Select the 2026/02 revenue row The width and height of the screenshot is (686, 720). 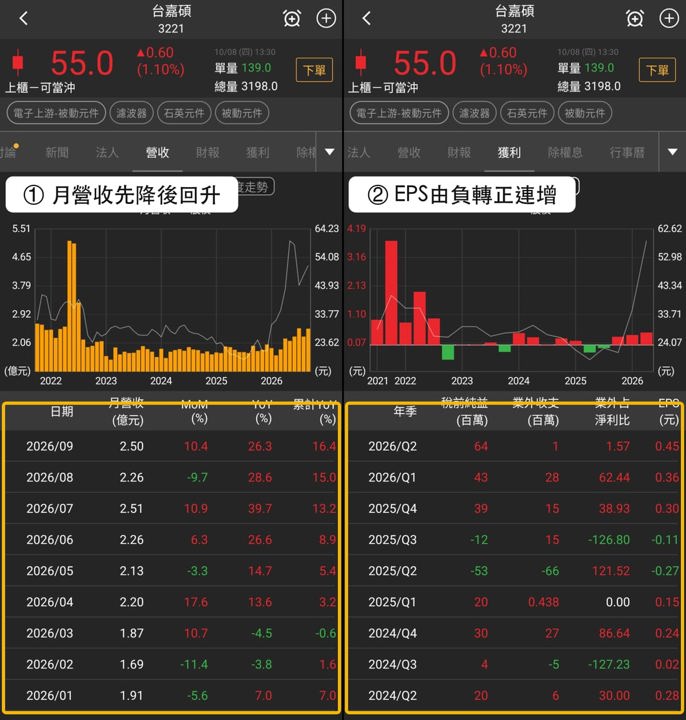tap(173, 664)
